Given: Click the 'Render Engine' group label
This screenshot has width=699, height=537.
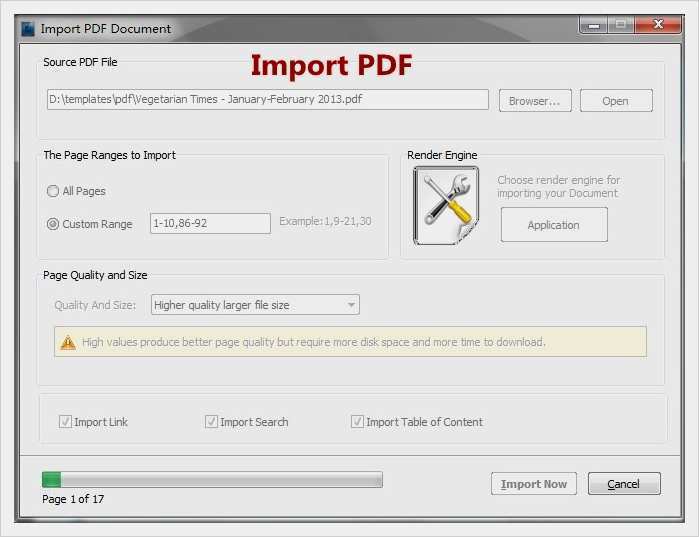Looking at the screenshot, I should point(442,155).
